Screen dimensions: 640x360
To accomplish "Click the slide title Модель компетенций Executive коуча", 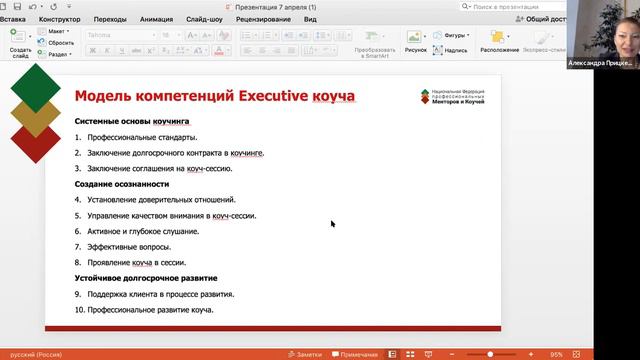I will click(x=215, y=96).
